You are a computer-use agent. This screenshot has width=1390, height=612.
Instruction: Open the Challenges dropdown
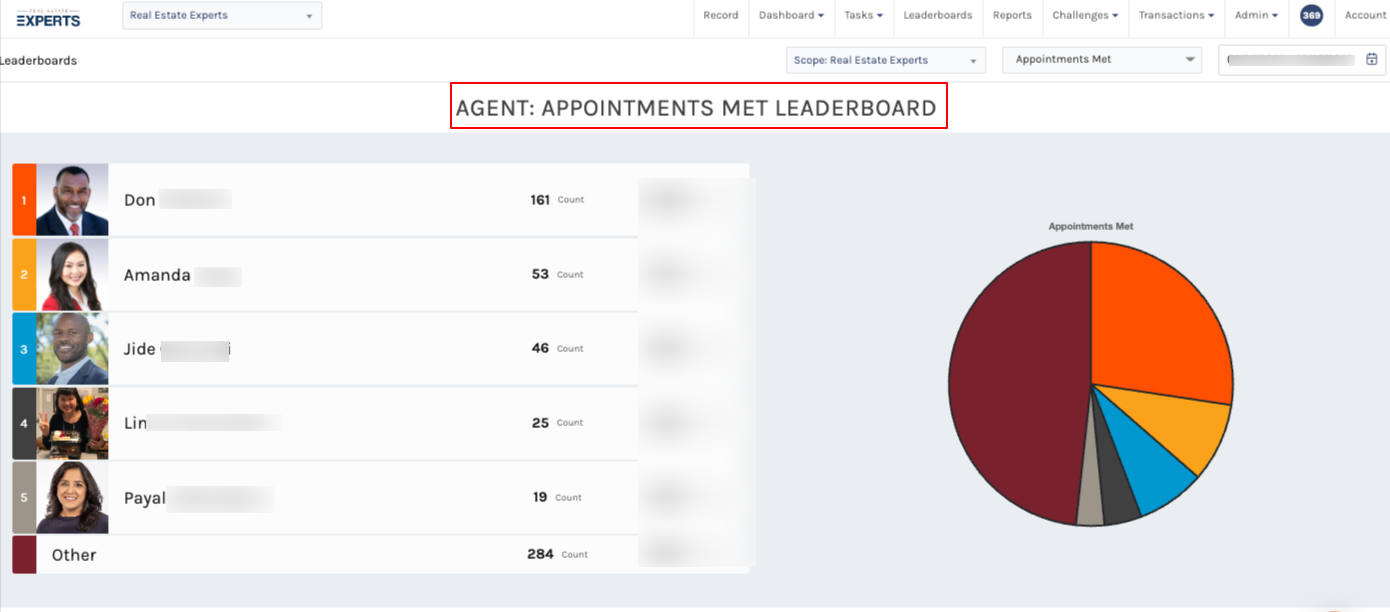(x=1085, y=16)
